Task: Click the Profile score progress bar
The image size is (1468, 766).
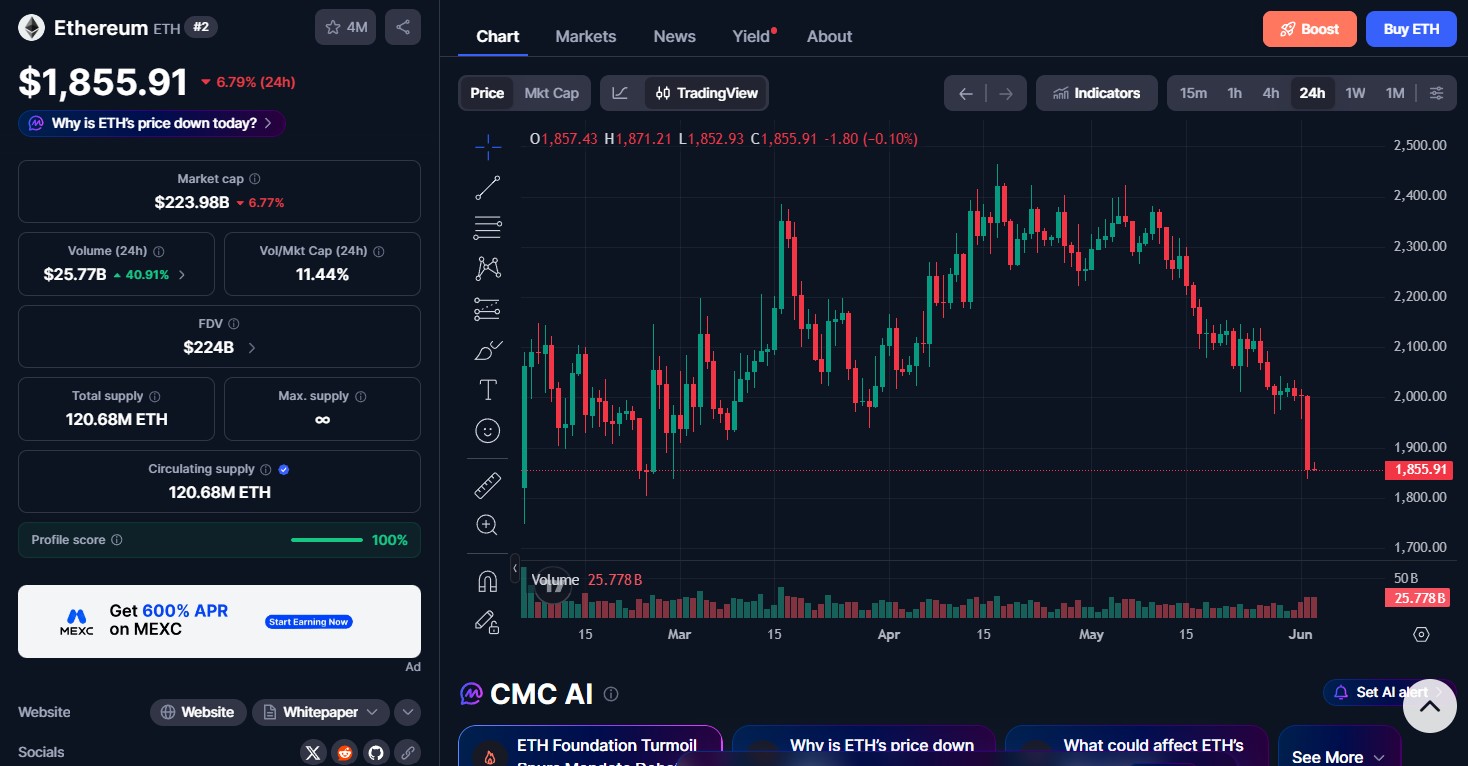Action: coord(327,540)
